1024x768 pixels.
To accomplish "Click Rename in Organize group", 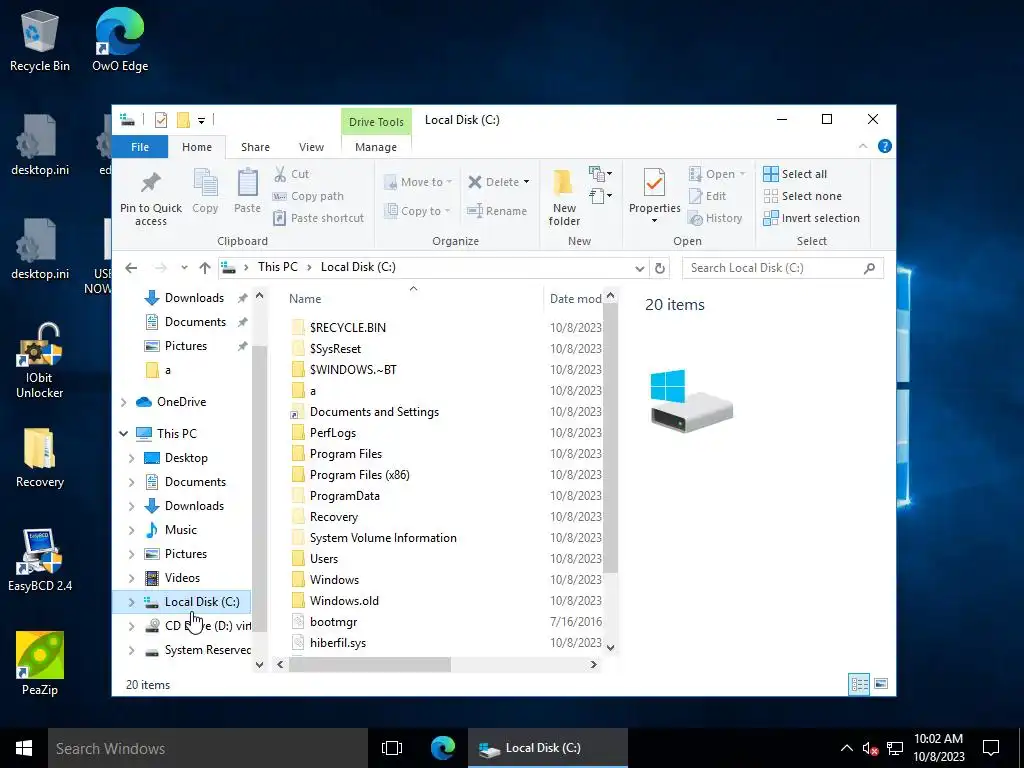I will (497, 211).
